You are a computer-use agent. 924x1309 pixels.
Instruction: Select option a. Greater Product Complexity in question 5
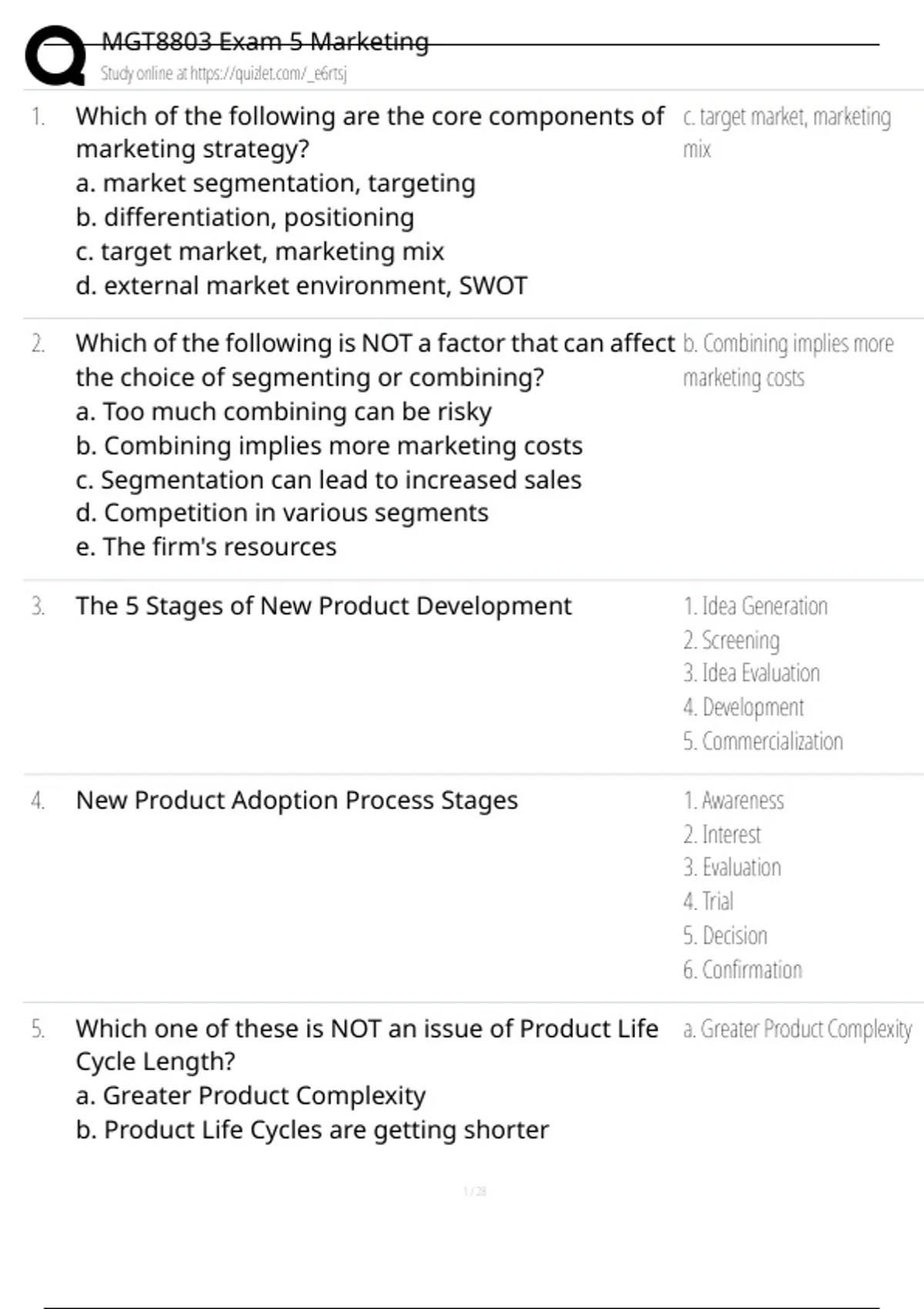point(250,1096)
